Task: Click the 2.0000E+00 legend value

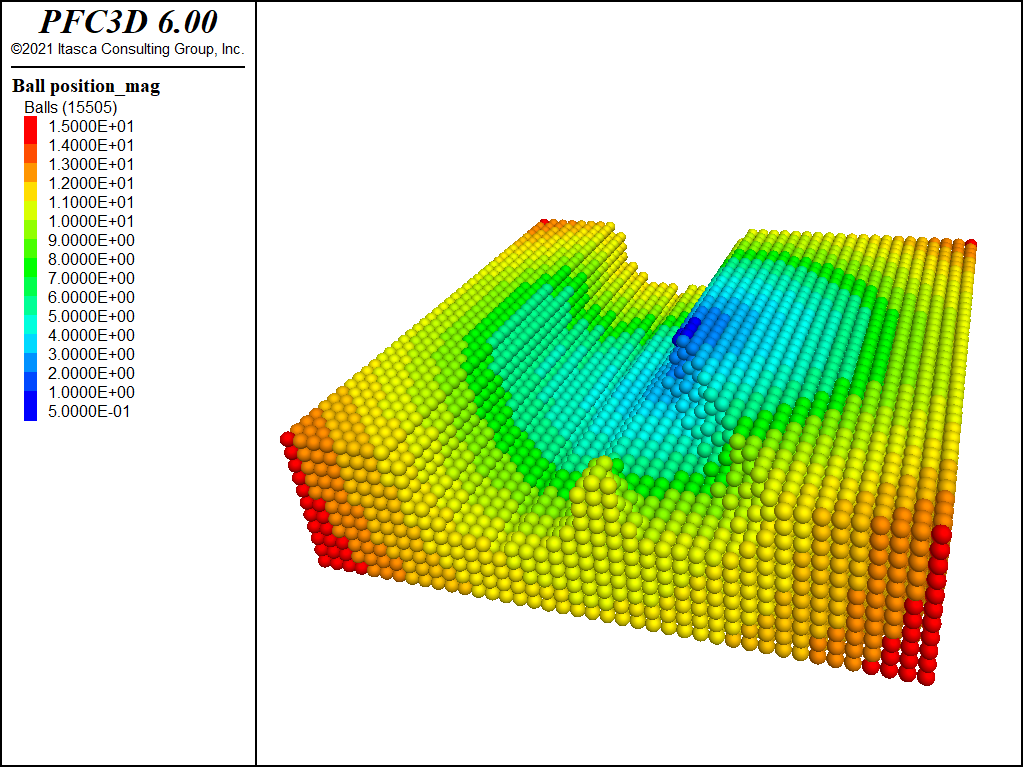Action: 91,373
